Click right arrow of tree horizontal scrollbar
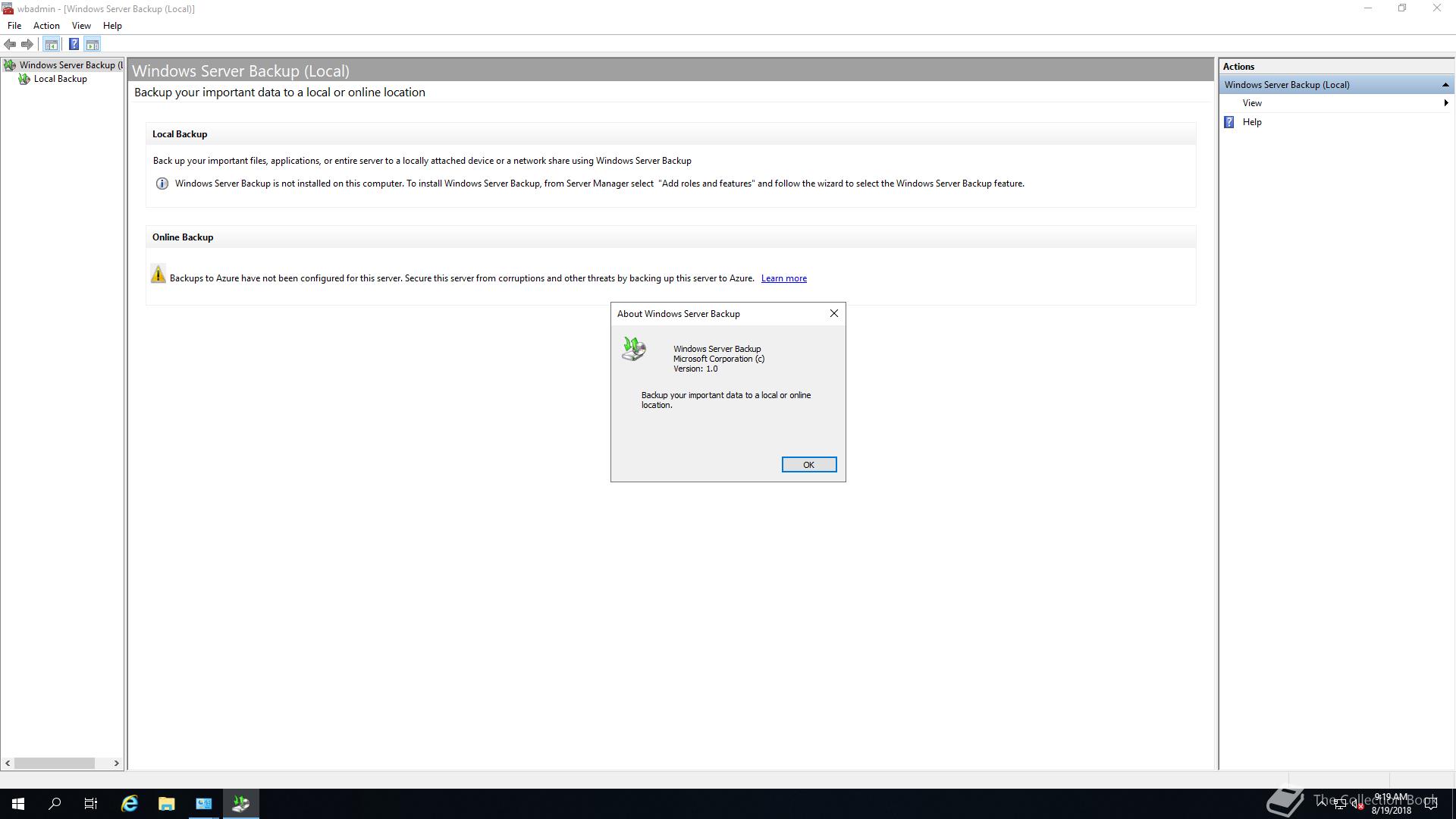The image size is (1456, 819). tap(117, 763)
